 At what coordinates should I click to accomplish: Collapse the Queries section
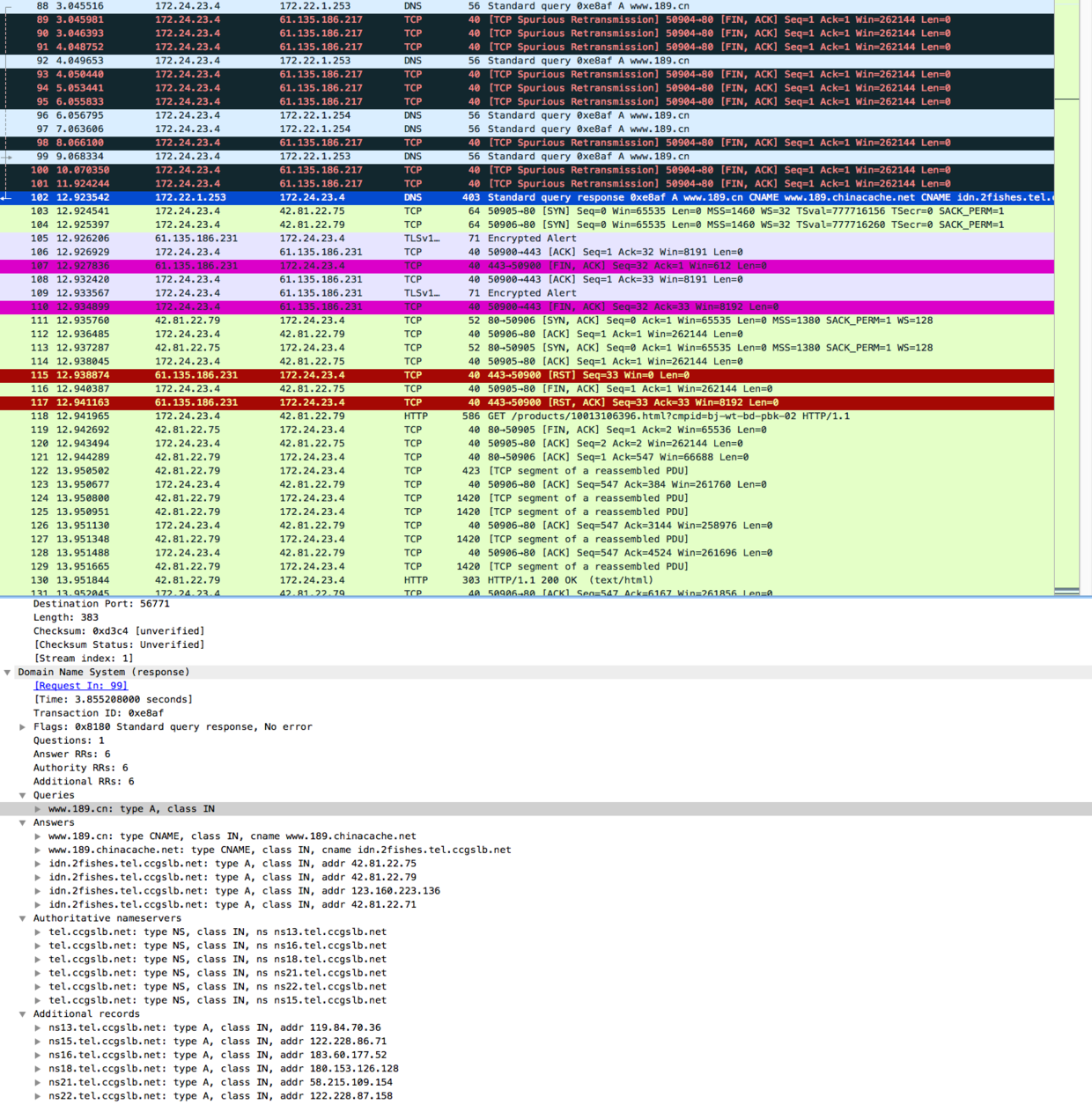(x=23, y=795)
